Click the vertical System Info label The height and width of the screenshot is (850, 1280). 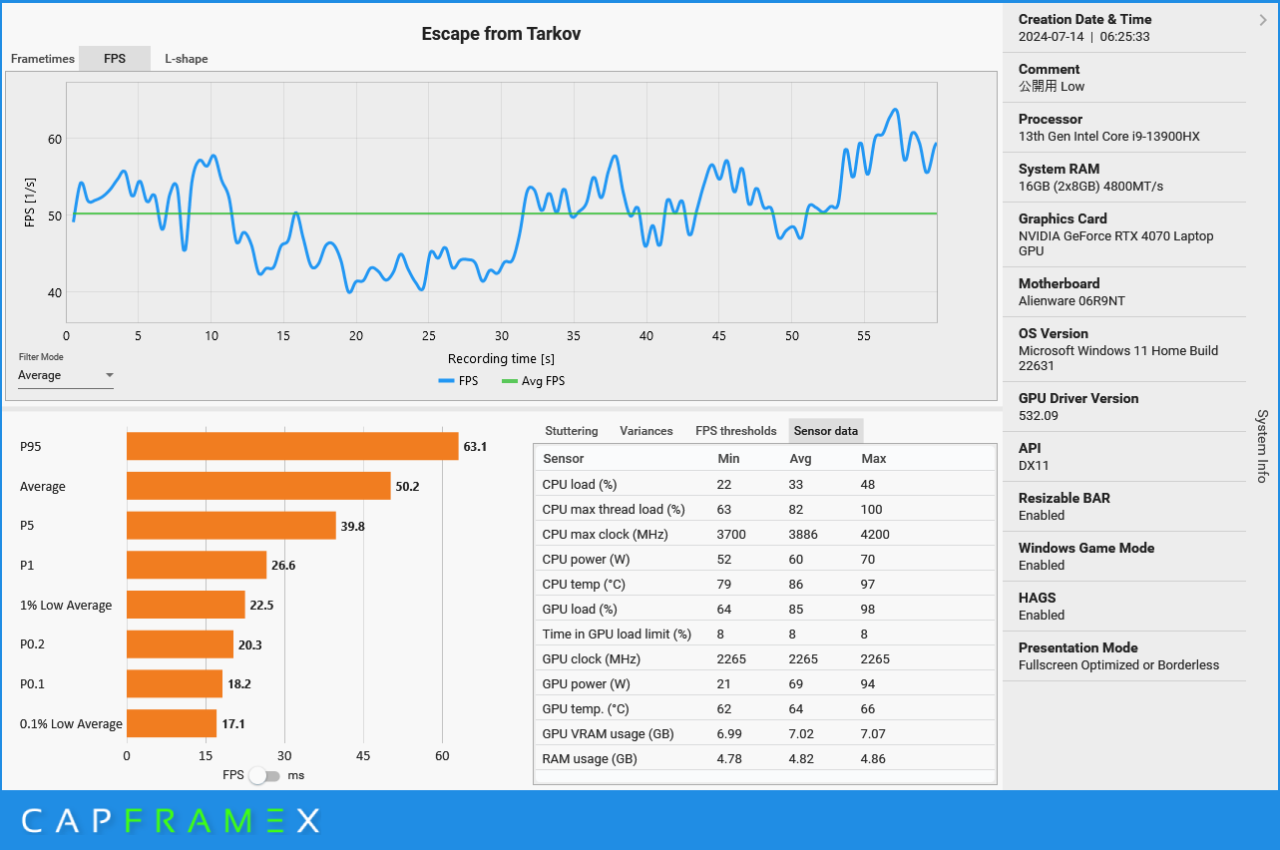click(1262, 446)
